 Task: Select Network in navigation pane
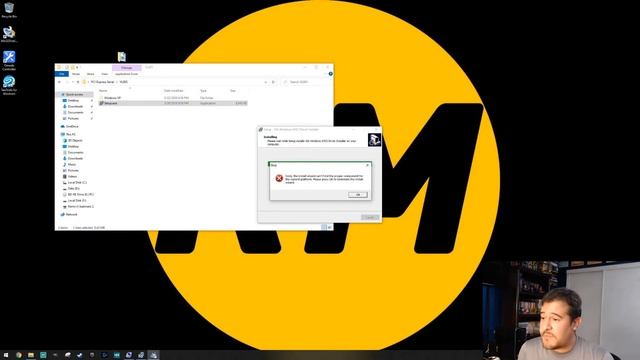[71, 214]
